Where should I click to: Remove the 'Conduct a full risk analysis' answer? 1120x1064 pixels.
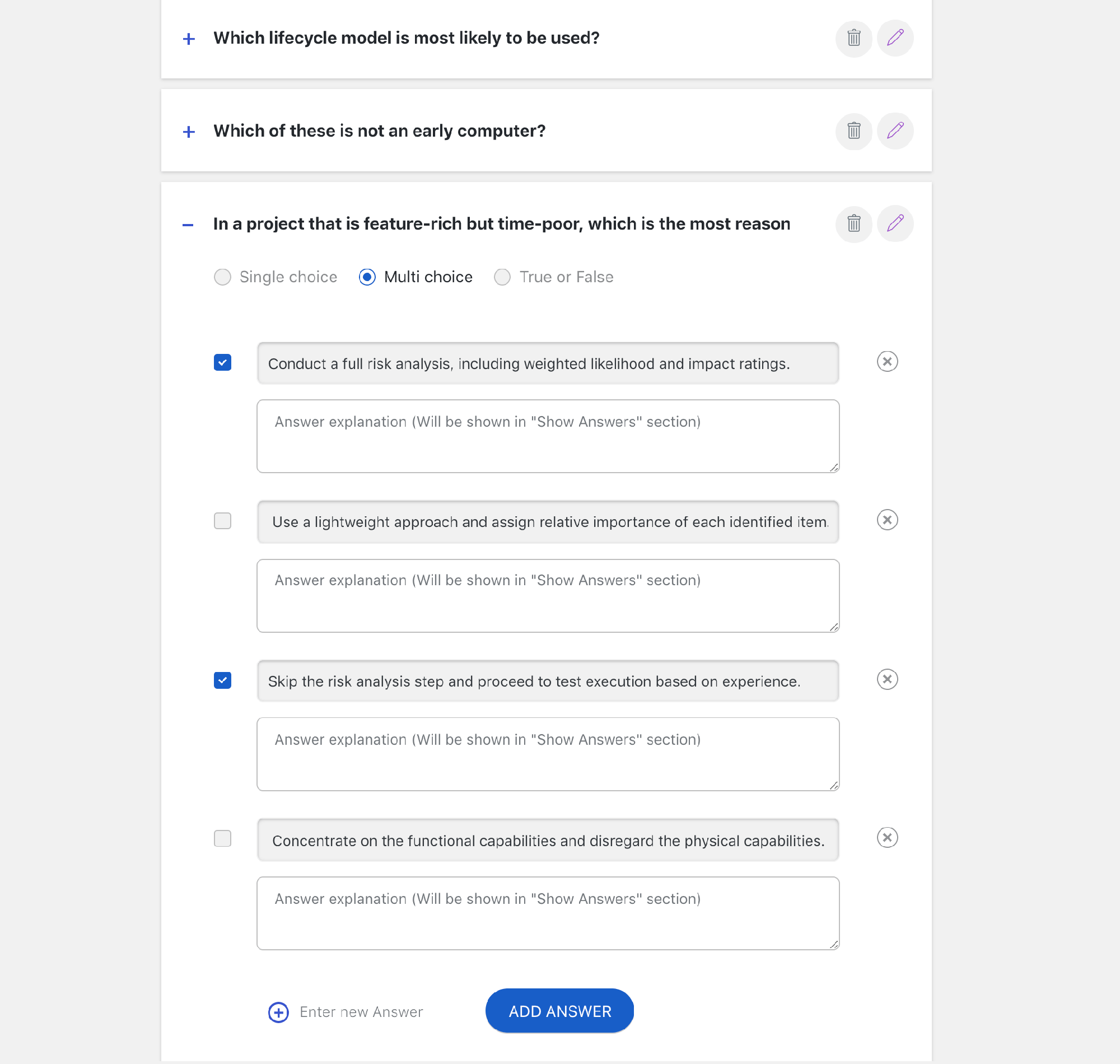tap(887, 362)
